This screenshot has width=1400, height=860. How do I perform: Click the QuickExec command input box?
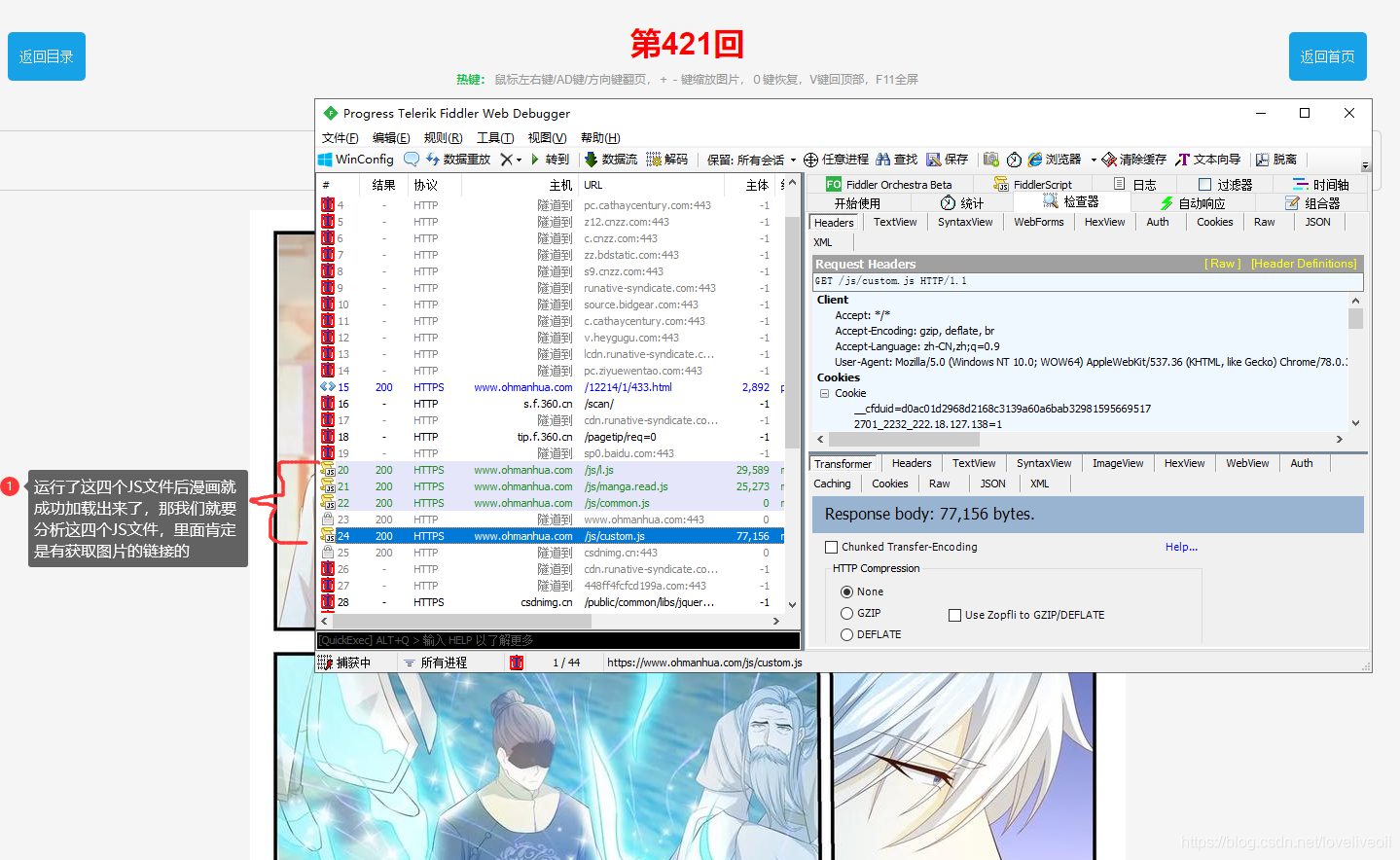(558, 640)
